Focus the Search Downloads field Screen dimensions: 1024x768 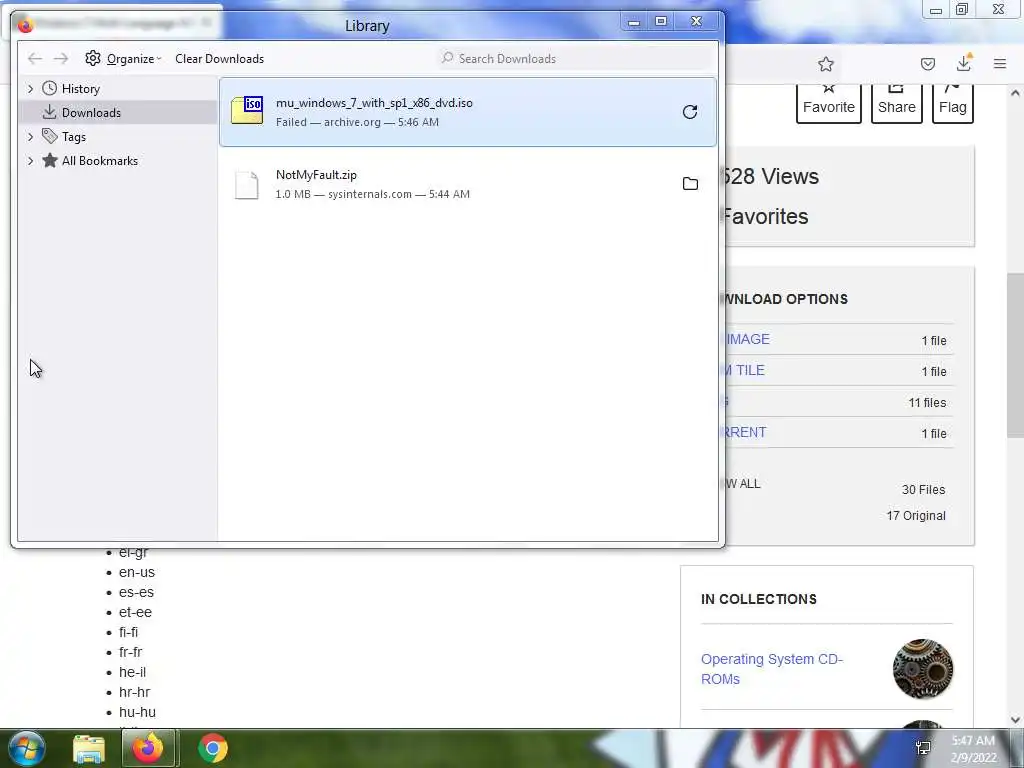pyautogui.click(x=575, y=59)
